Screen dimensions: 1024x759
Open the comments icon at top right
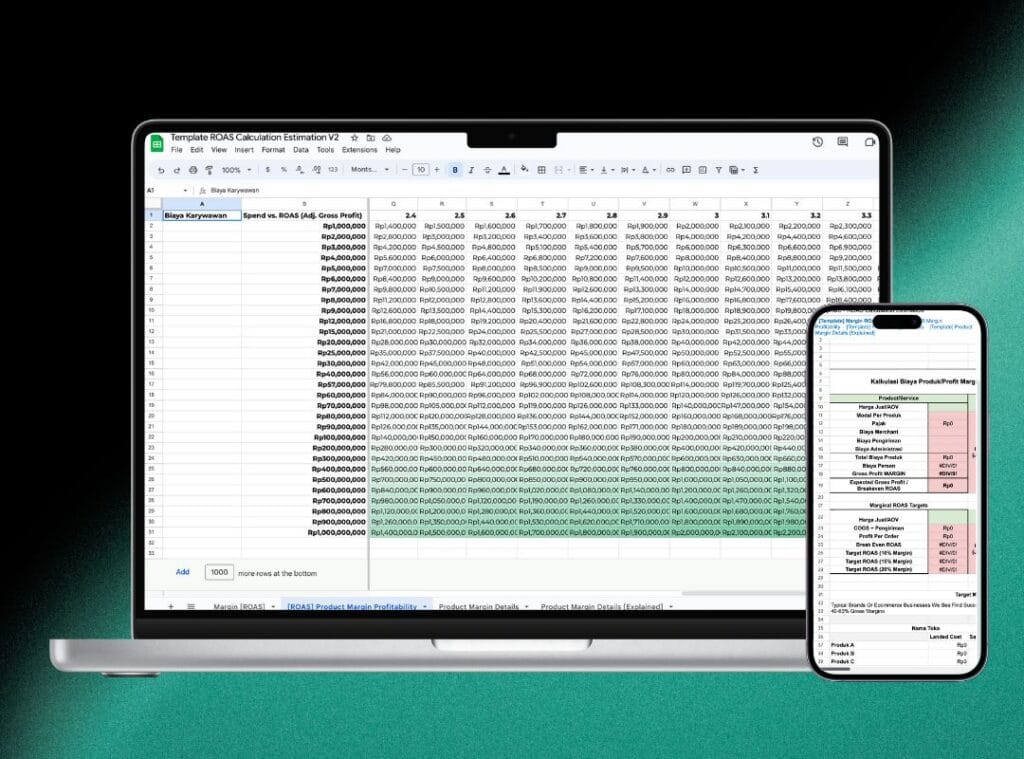coord(841,144)
